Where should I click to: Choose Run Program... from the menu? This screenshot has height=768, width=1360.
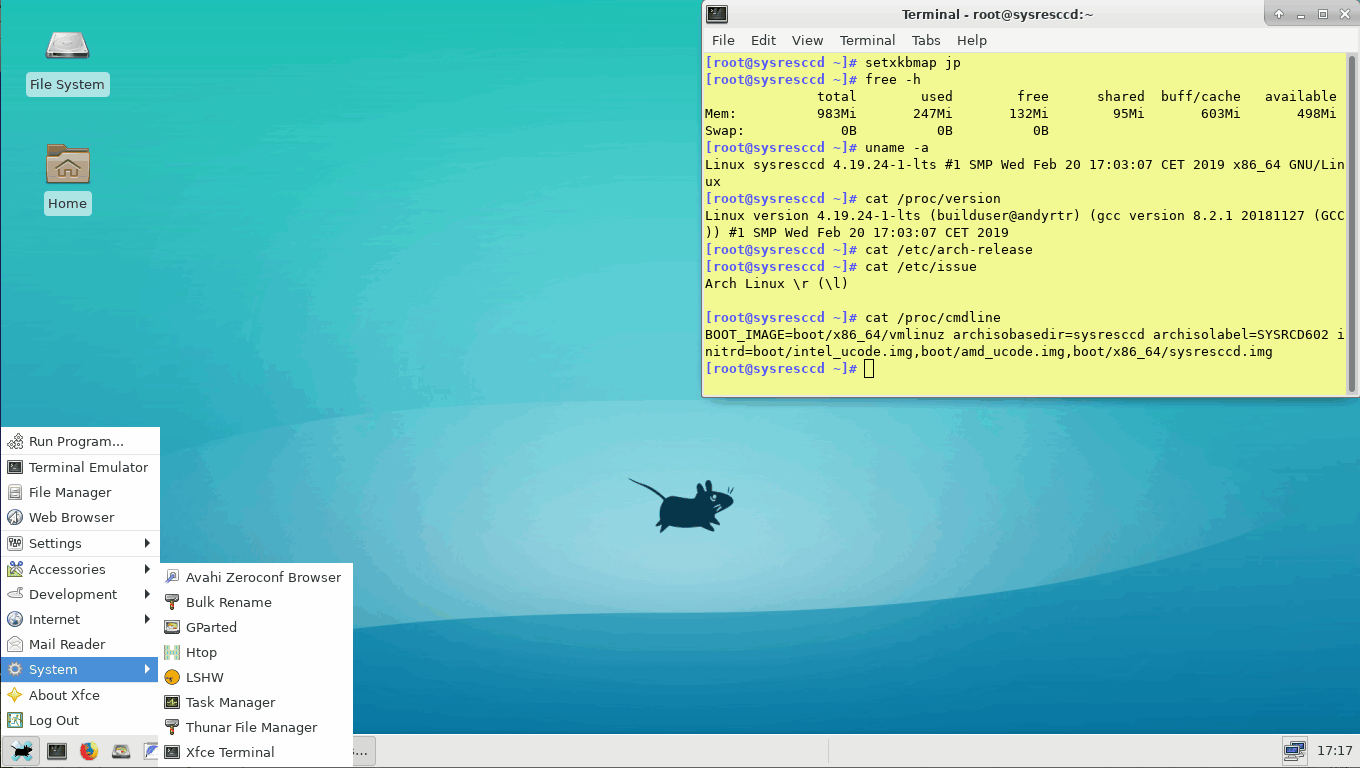[x=80, y=441]
